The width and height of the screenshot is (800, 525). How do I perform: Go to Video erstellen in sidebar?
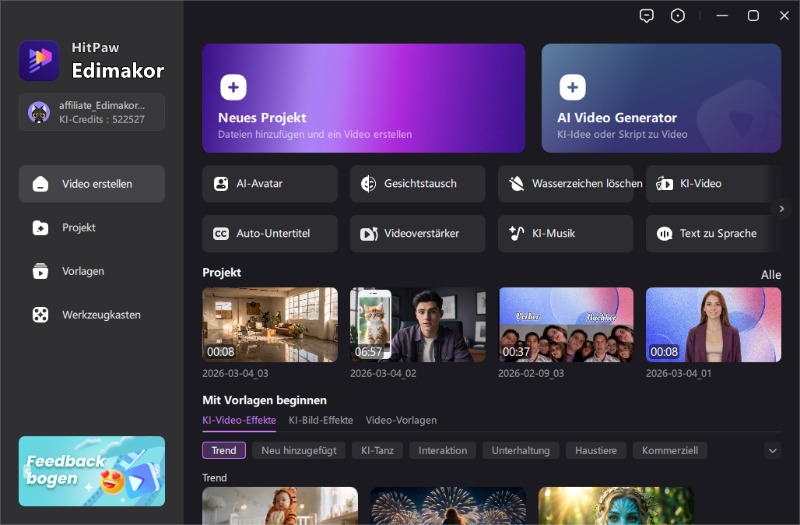pyautogui.click(x=92, y=184)
